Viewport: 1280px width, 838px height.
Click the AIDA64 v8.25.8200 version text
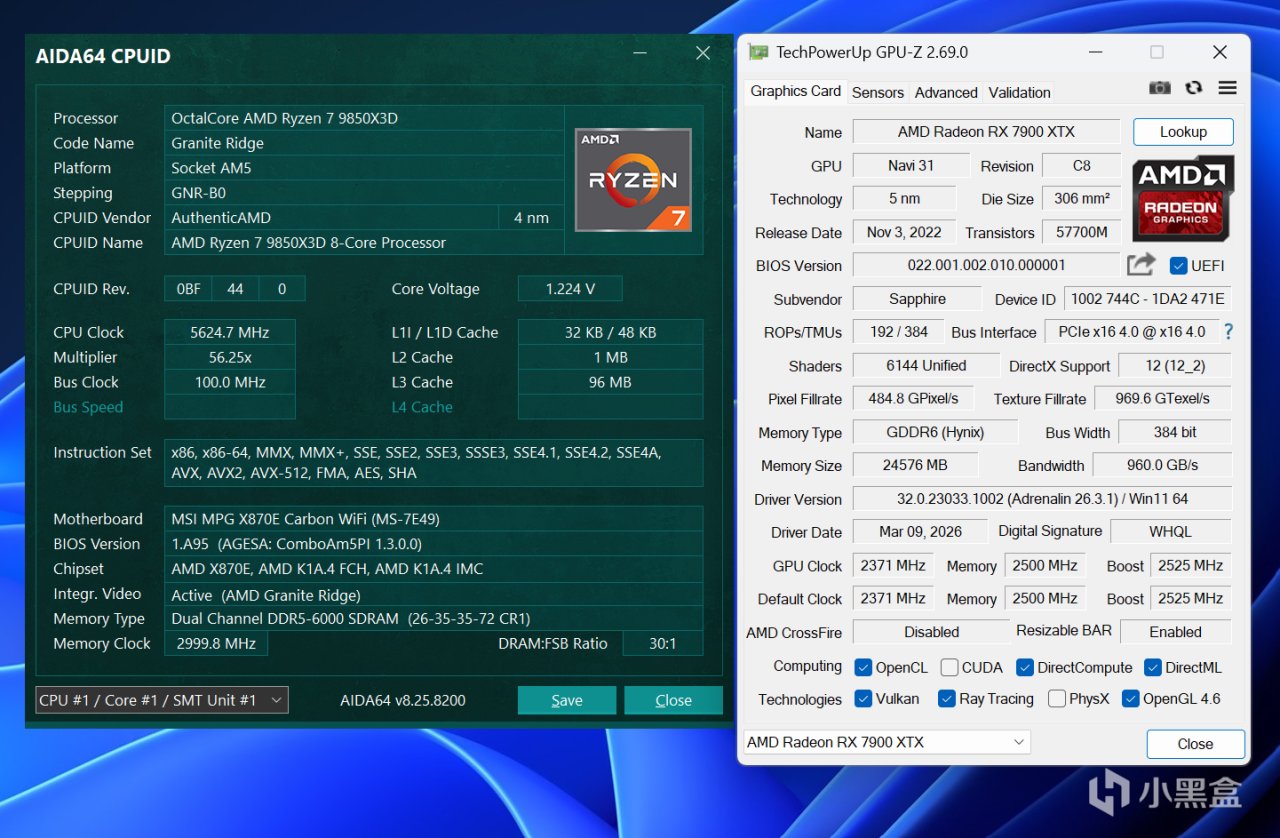403,700
